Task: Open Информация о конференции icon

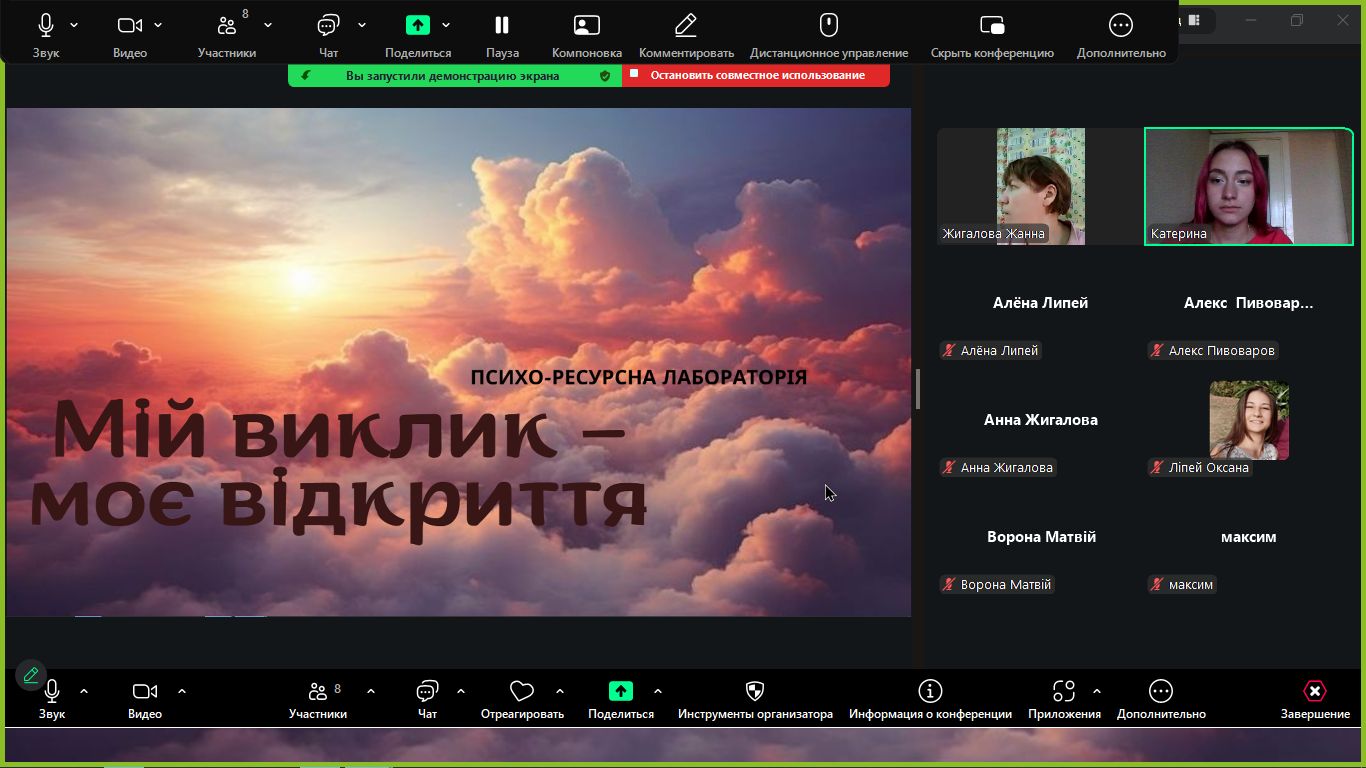Action: tap(930, 692)
